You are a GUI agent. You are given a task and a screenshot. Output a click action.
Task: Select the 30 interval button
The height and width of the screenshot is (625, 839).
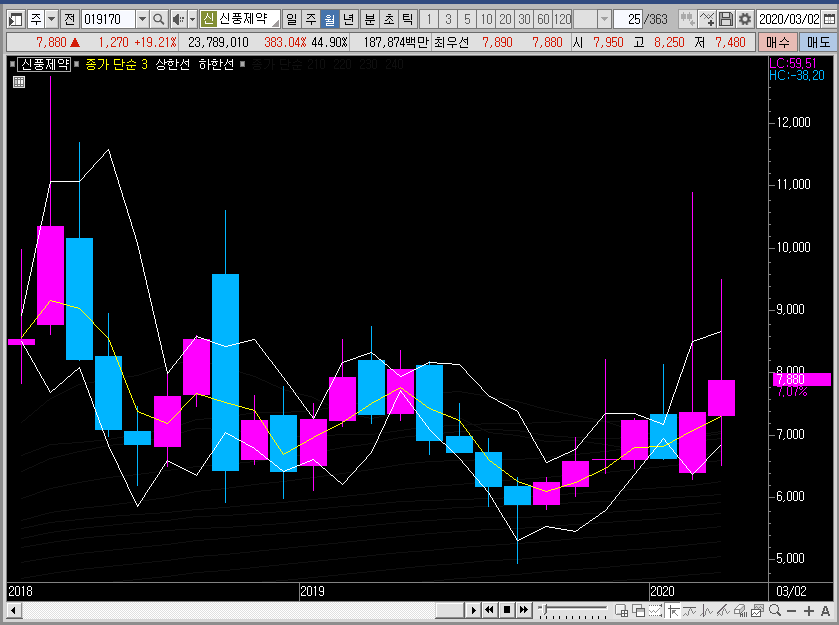click(524, 20)
